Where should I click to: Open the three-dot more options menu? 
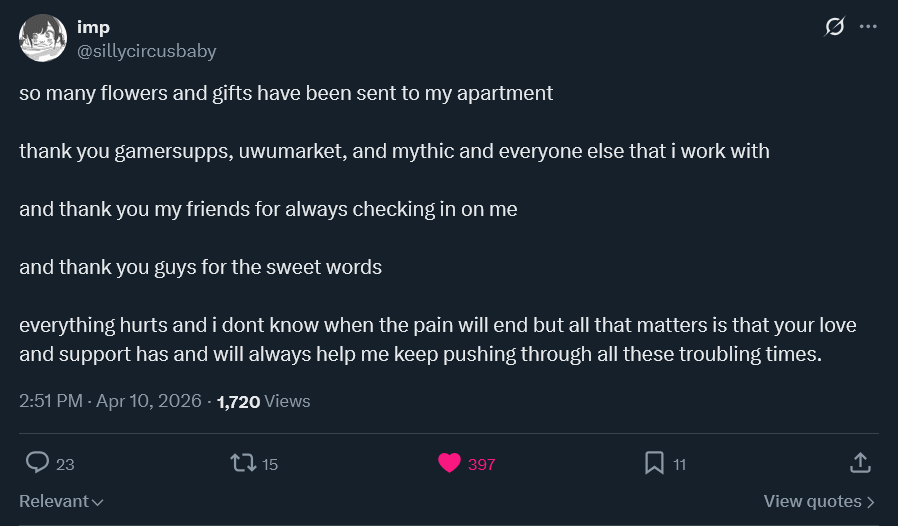tap(868, 28)
